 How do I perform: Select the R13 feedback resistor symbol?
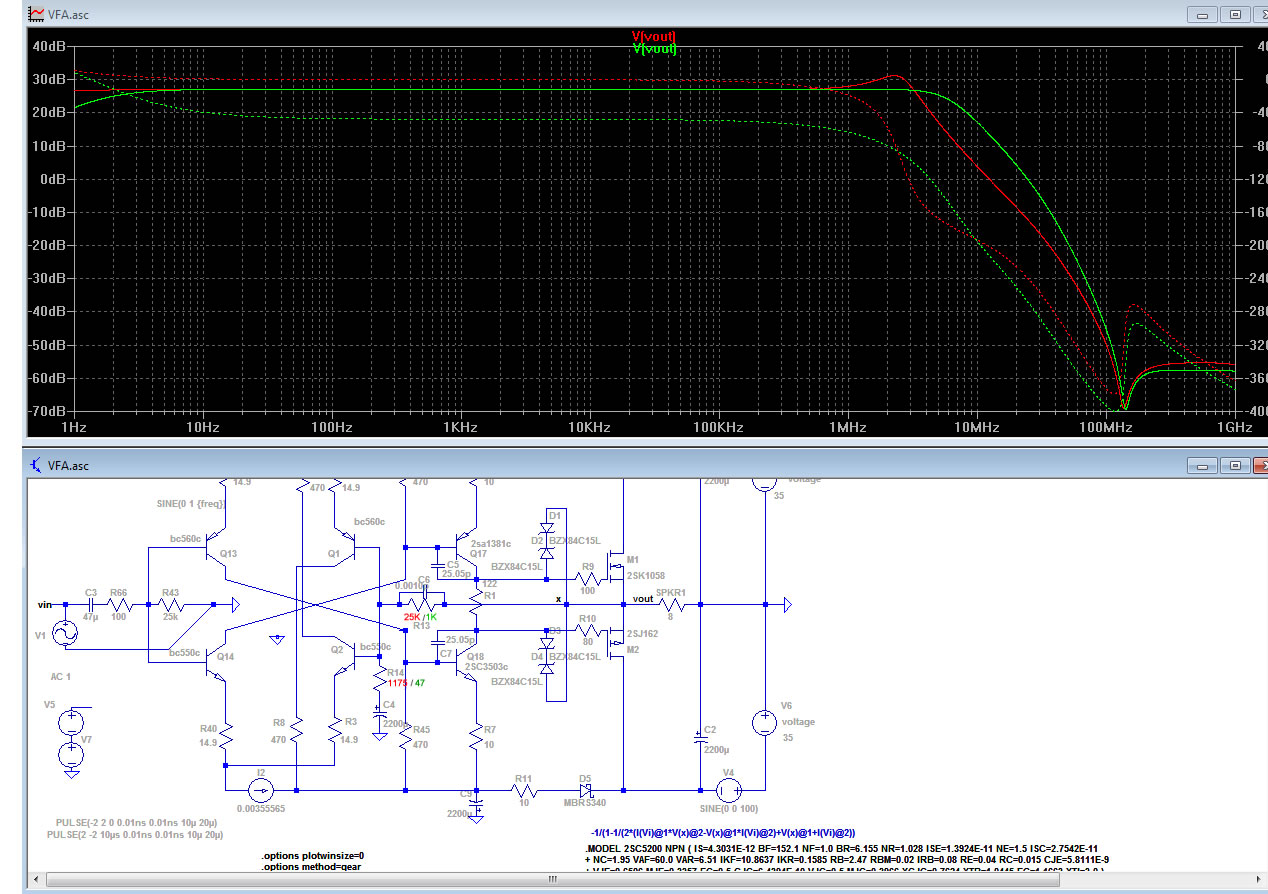point(420,605)
